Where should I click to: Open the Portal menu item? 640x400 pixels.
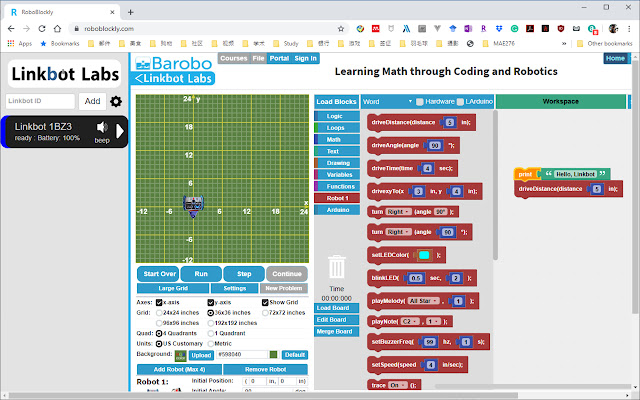click(279, 58)
